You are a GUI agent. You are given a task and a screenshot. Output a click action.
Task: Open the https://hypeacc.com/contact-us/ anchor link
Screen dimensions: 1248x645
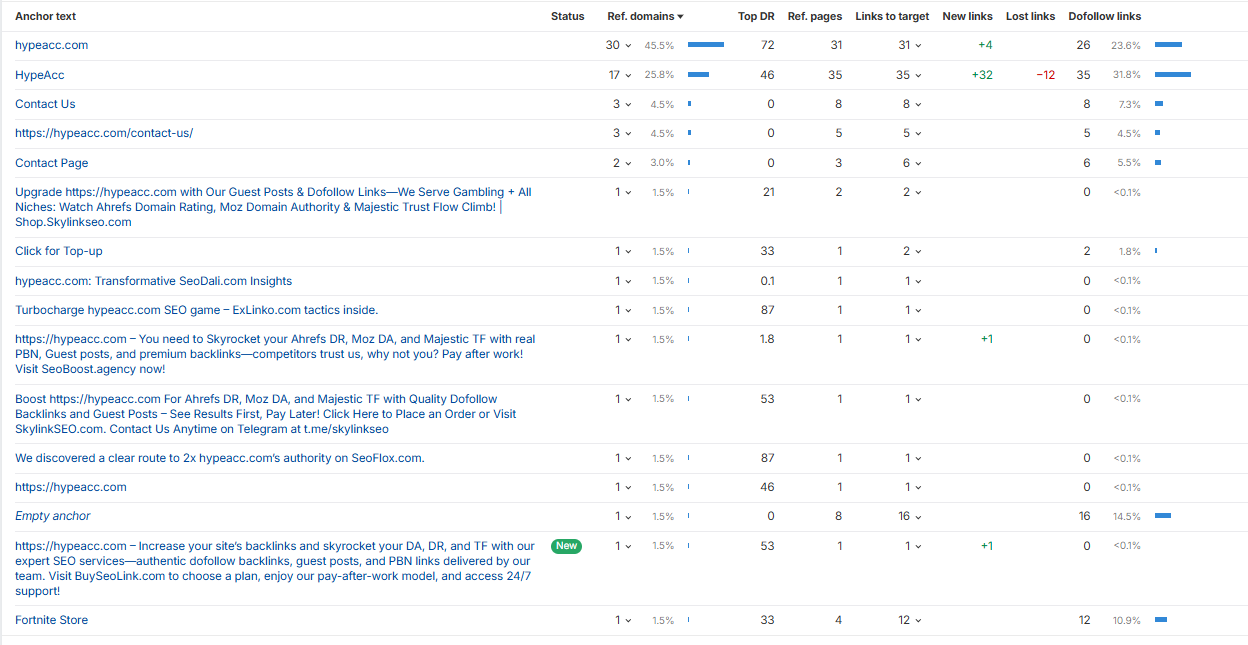click(x=104, y=133)
